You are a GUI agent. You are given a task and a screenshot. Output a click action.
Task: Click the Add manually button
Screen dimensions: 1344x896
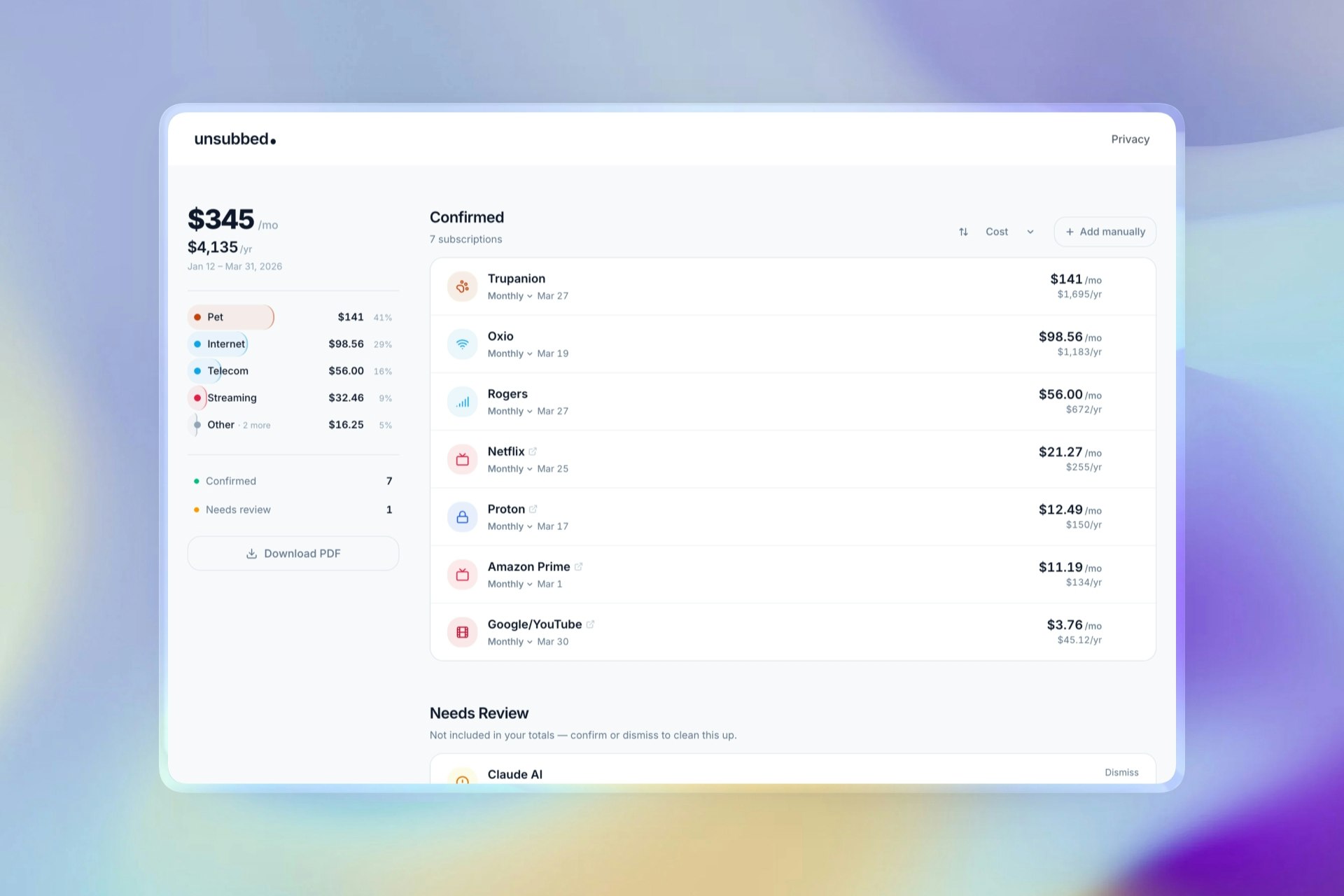[1105, 232]
